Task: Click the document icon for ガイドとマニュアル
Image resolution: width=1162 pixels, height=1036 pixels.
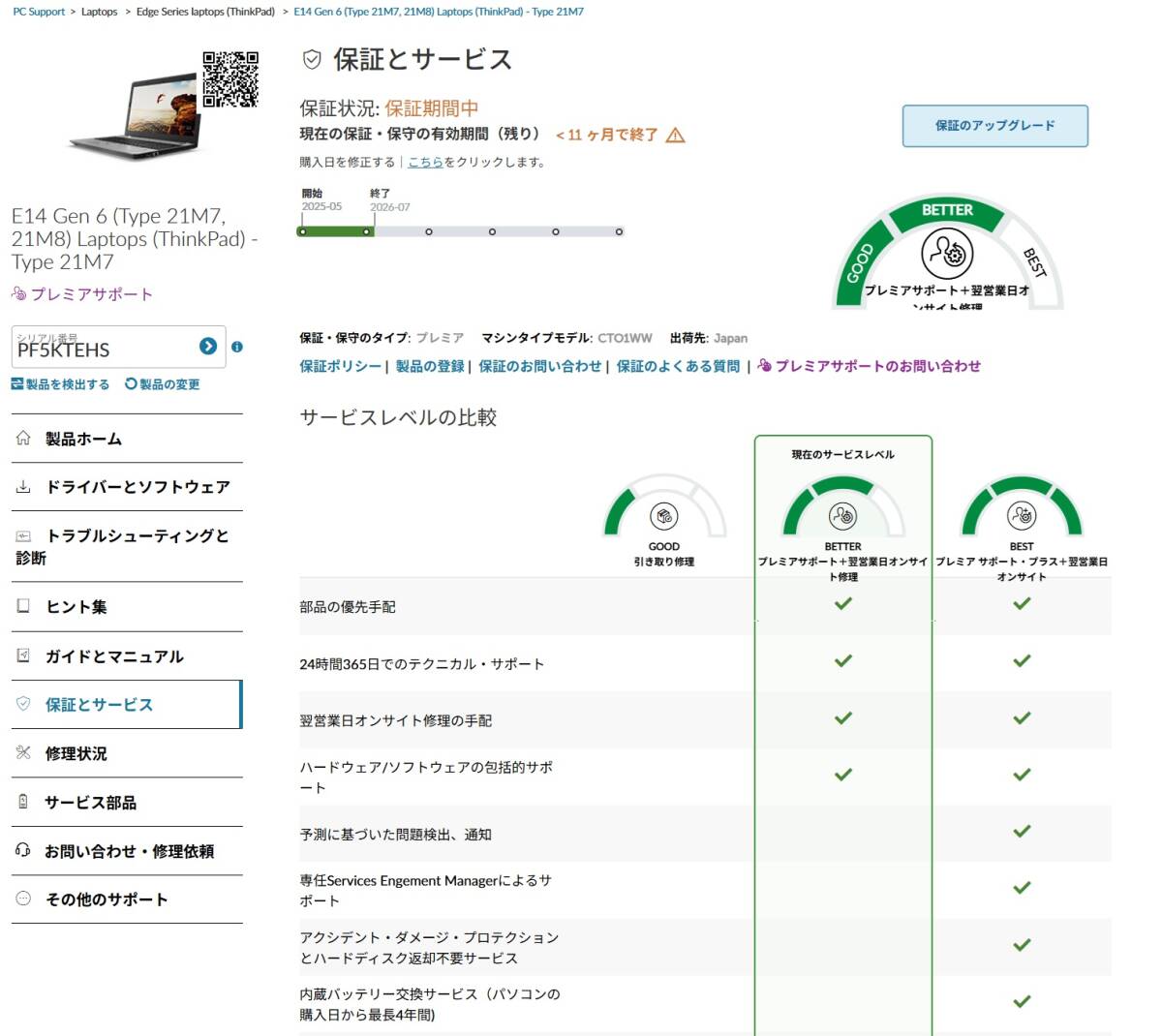Action: 23,655
